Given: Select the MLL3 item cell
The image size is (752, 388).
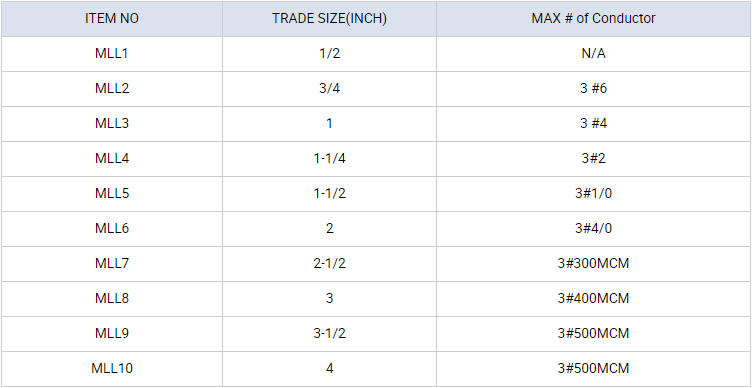Looking at the screenshot, I should 112,124.
